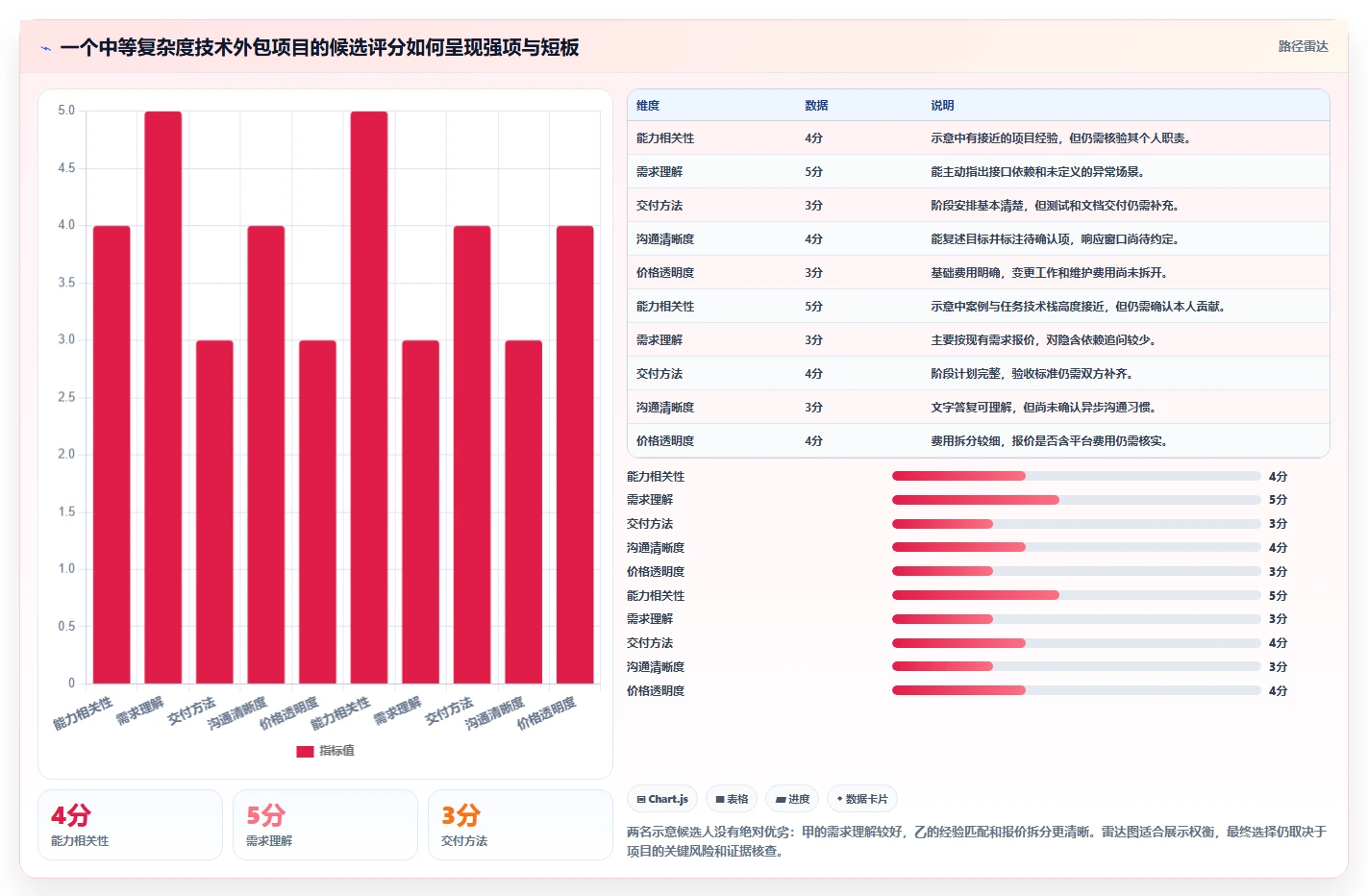The width and height of the screenshot is (1368, 896).
Task: Click the lightning icon beside the page title
Action: coord(45,48)
